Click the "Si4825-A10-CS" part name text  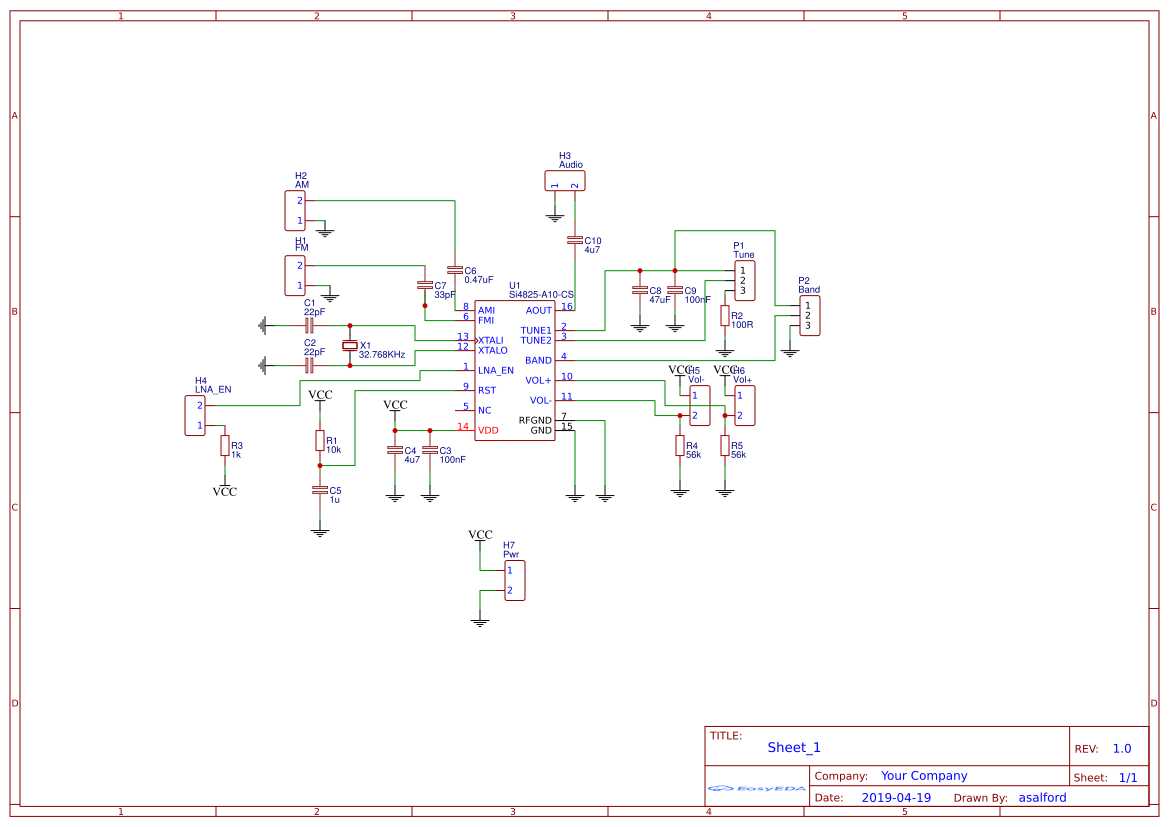(x=541, y=295)
